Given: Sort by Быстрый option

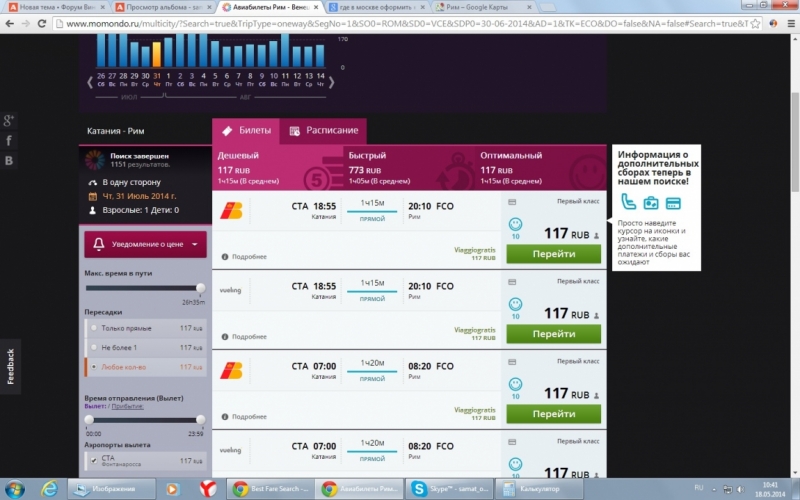Looking at the screenshot, I should [x=409, y=167].
